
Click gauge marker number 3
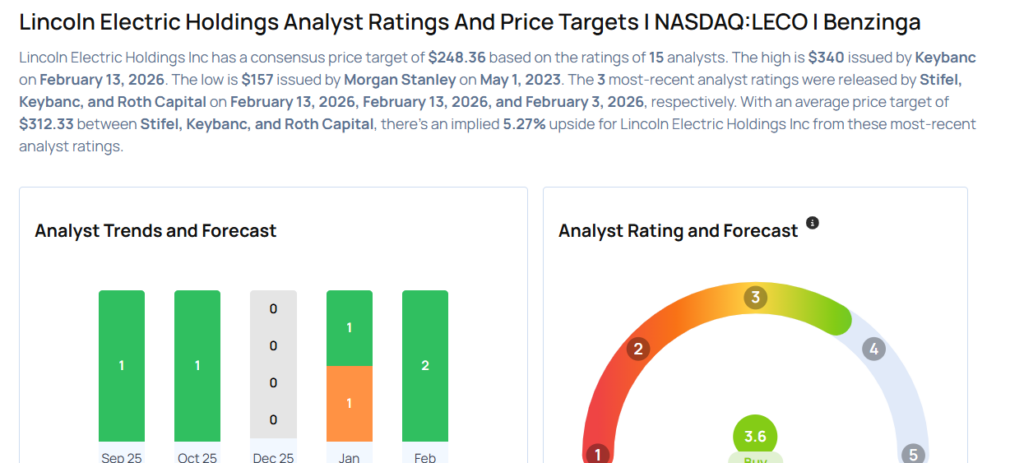[756, 297]
